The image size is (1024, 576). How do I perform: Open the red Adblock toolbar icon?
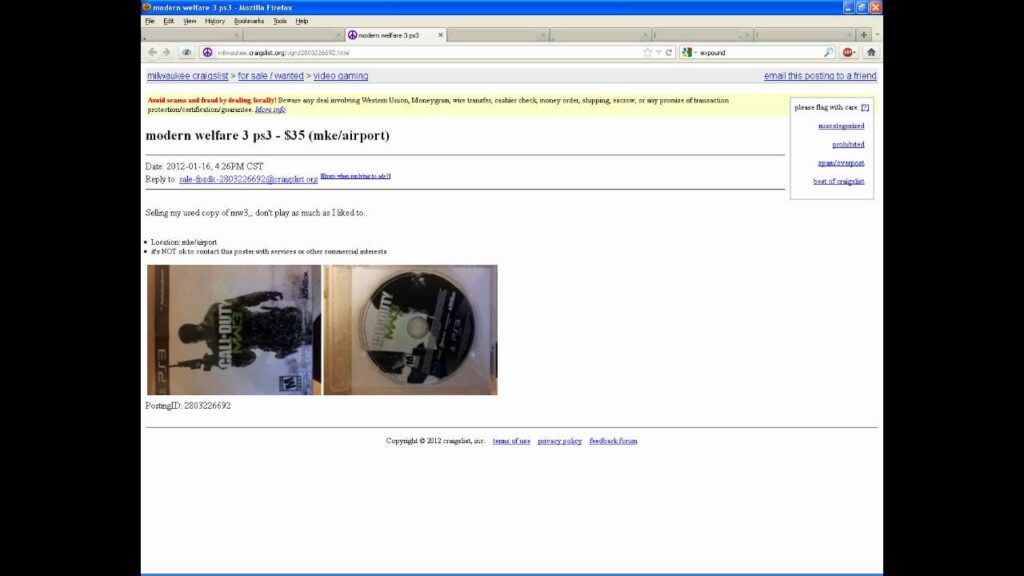coord(848,52)
